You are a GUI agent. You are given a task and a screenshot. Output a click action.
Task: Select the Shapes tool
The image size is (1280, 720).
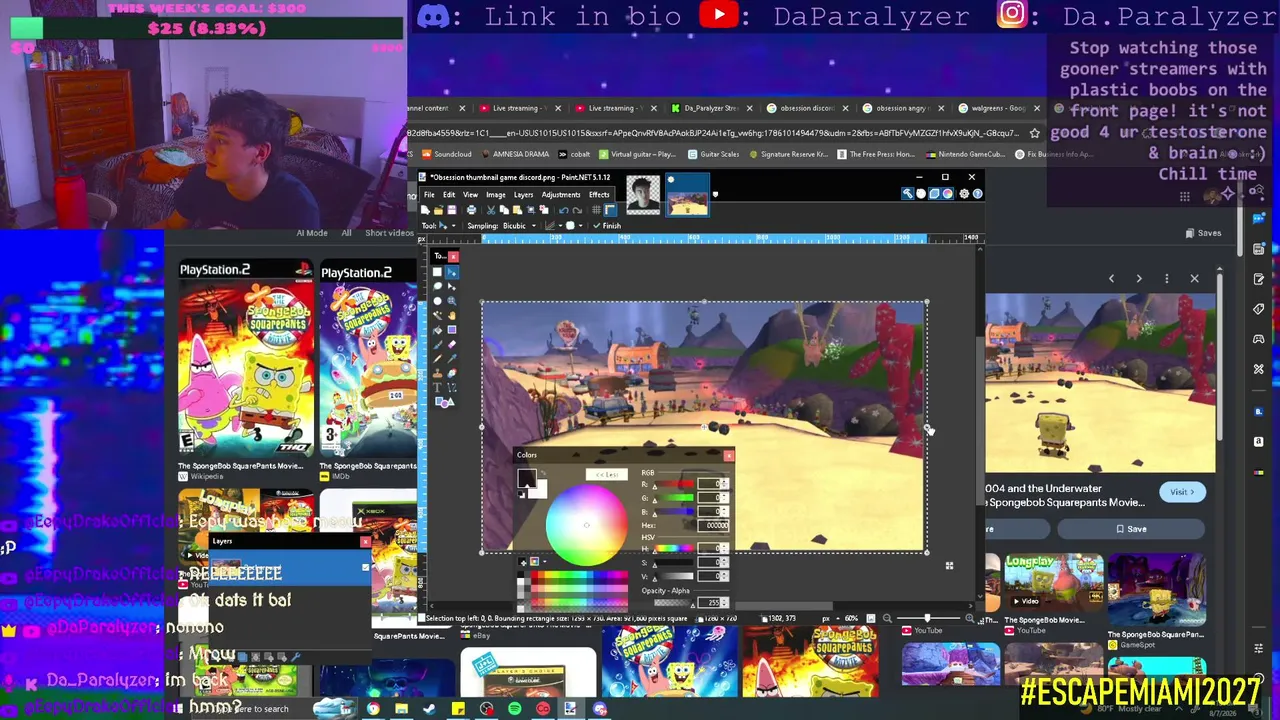click(445, 402)
